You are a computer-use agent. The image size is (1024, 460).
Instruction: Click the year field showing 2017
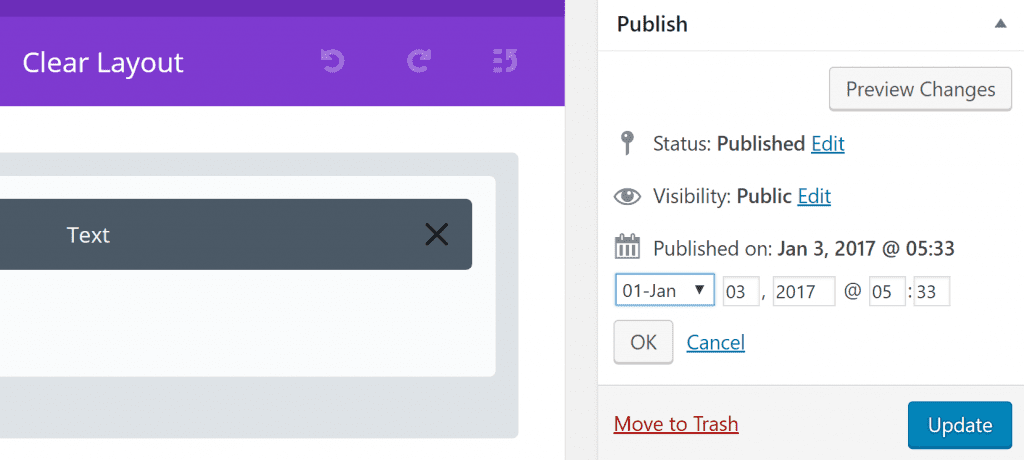[x=804, y=291]
